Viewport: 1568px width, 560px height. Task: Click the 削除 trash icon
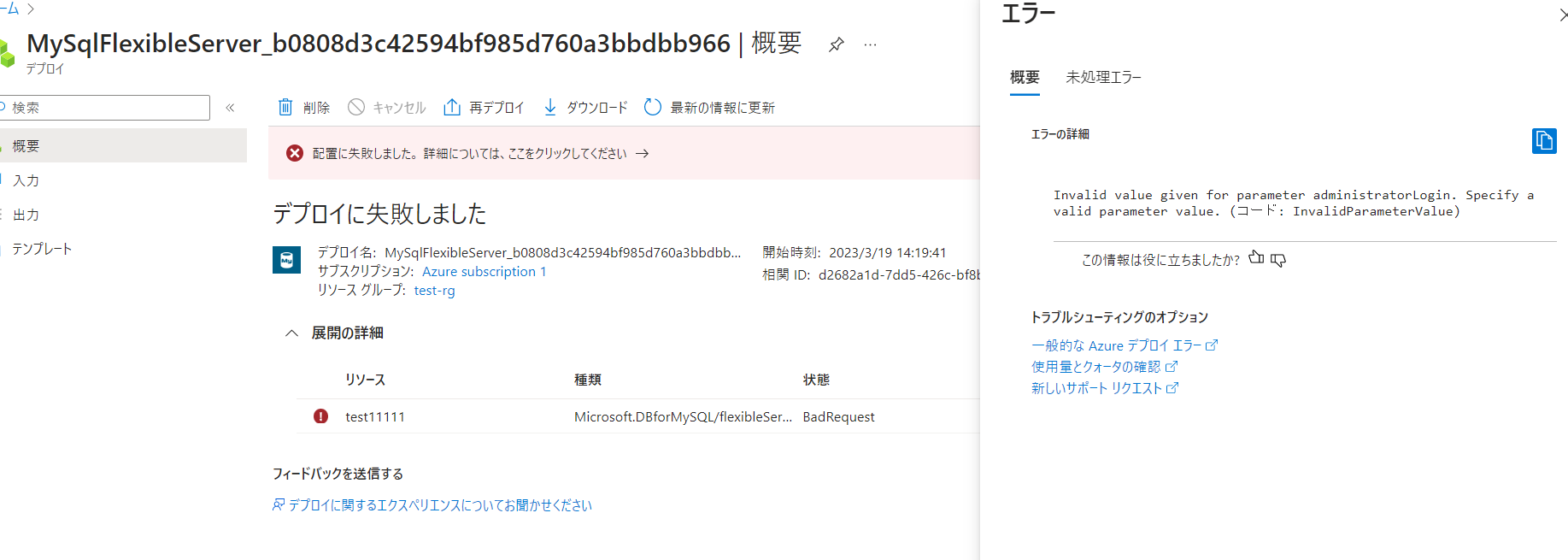tap(285, 107)
